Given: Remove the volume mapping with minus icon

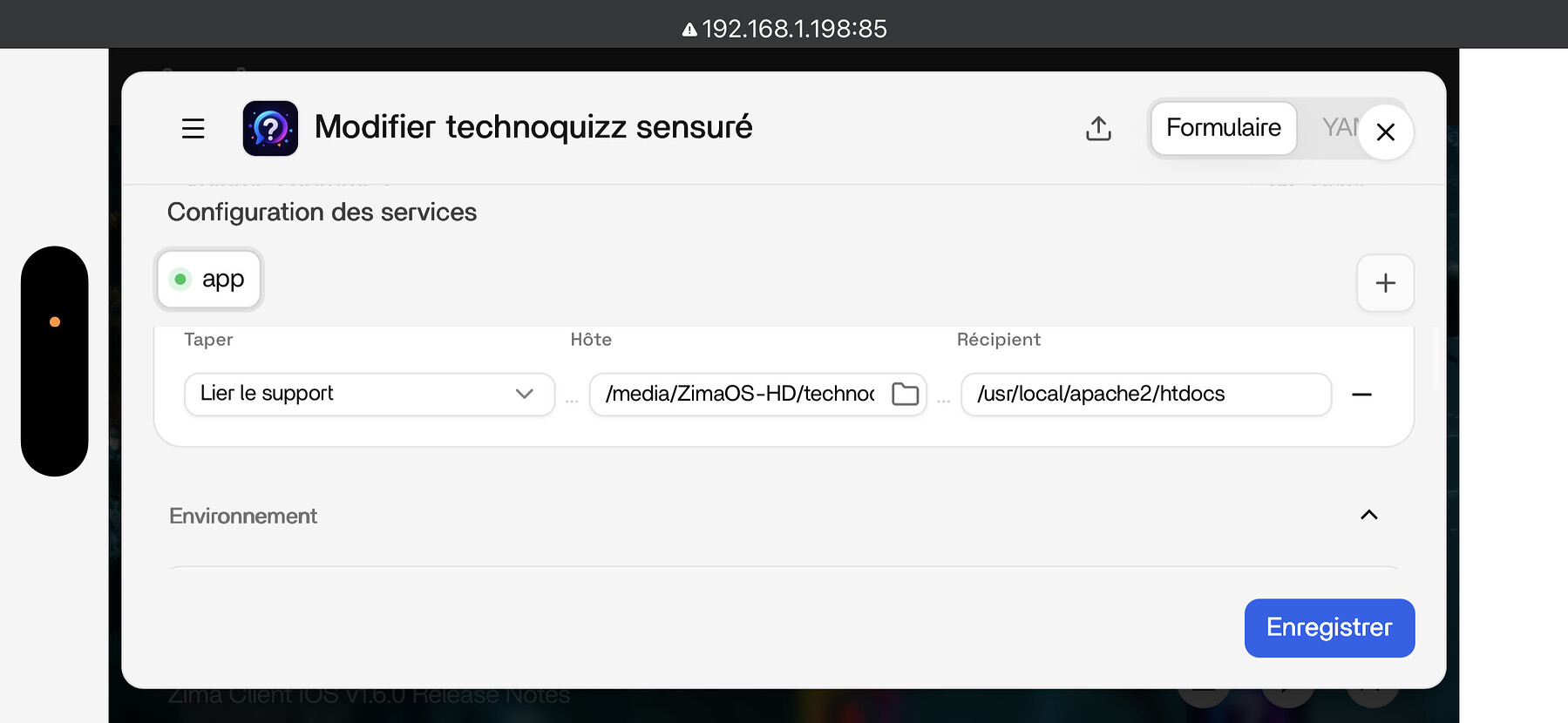Looking at the screenshot, I should pos(1361,395).
